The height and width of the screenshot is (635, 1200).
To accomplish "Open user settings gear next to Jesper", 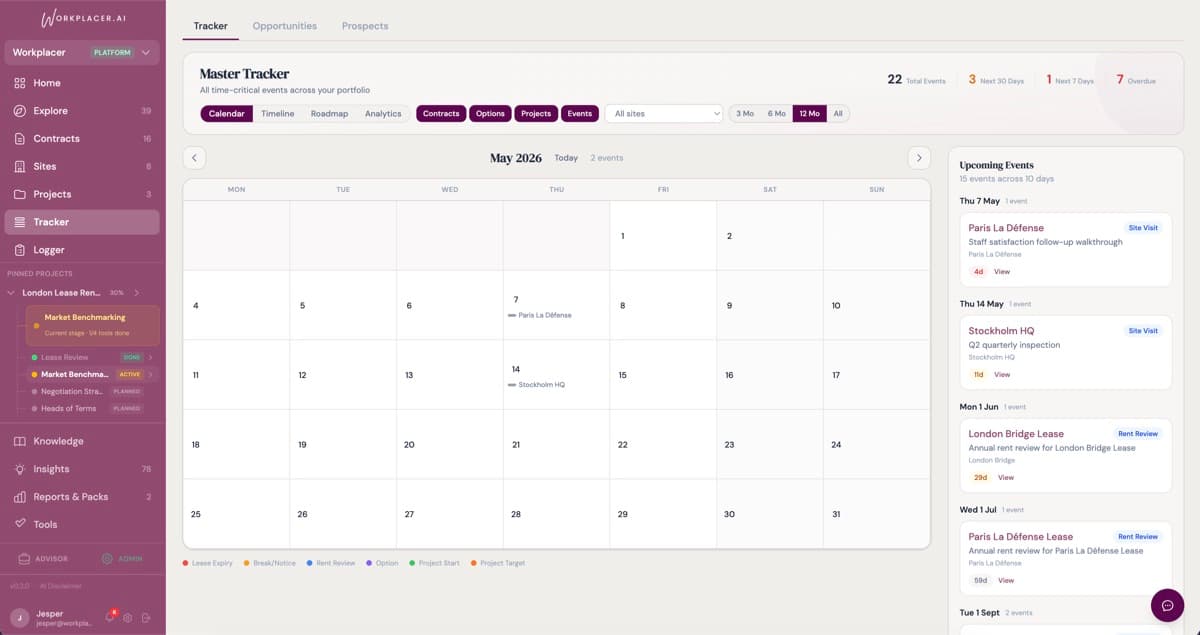I will tap(128, 618).
